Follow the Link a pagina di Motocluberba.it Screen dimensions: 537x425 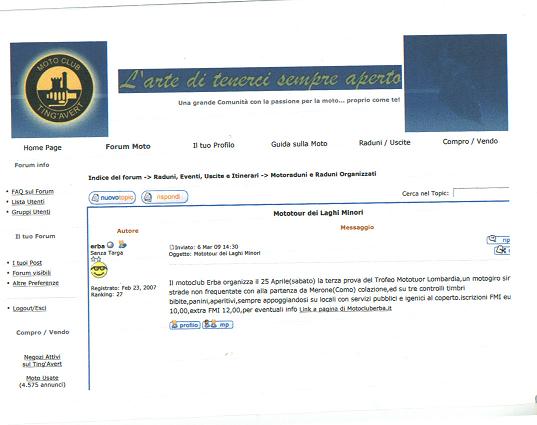[345, 309]
